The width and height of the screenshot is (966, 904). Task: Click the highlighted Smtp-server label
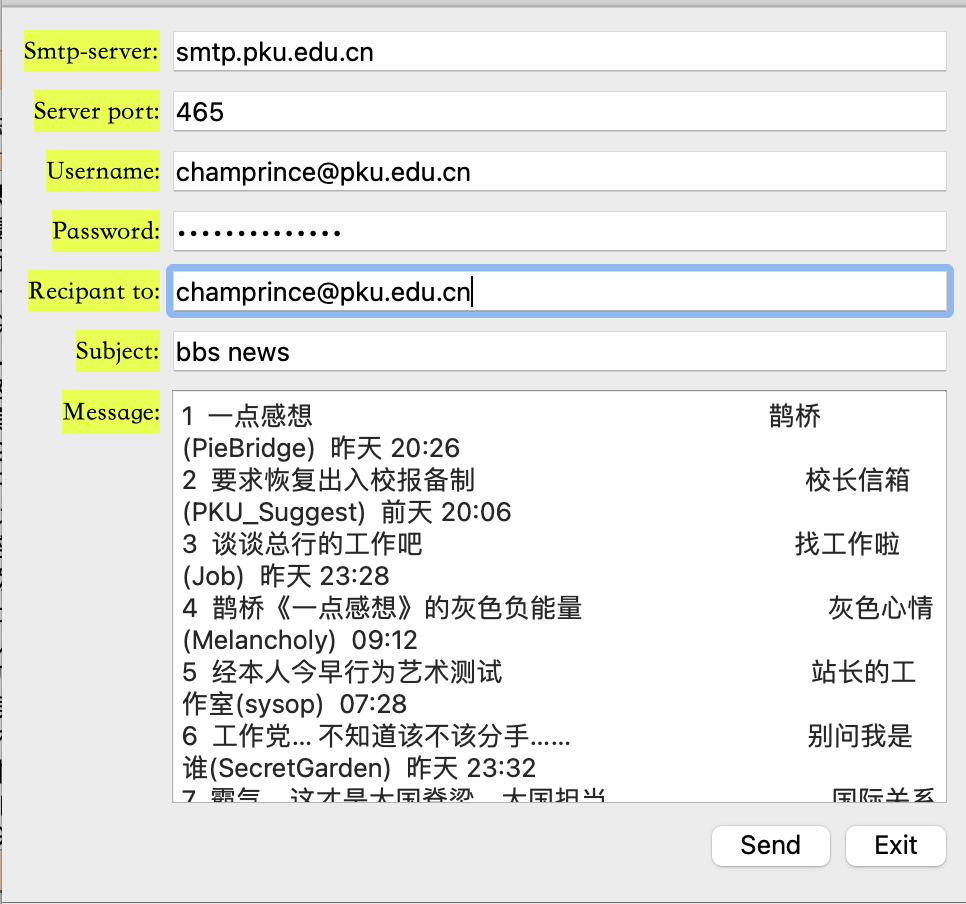pyautogui.click(x=91, y=51)
